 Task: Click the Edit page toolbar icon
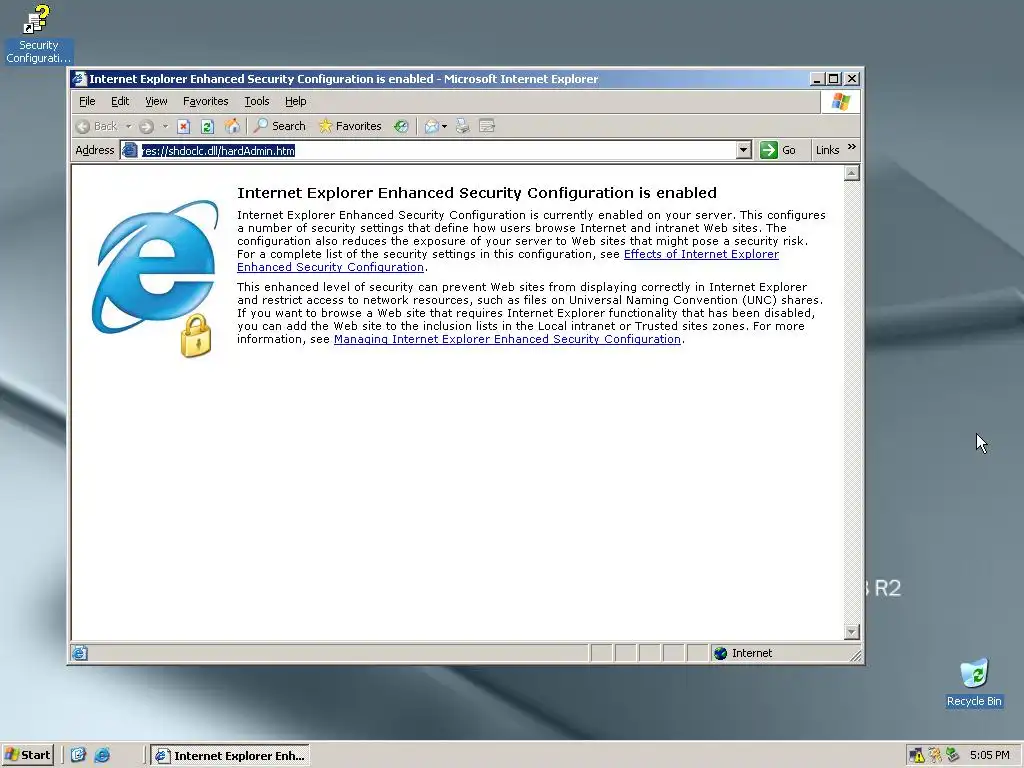pos(487,126)
